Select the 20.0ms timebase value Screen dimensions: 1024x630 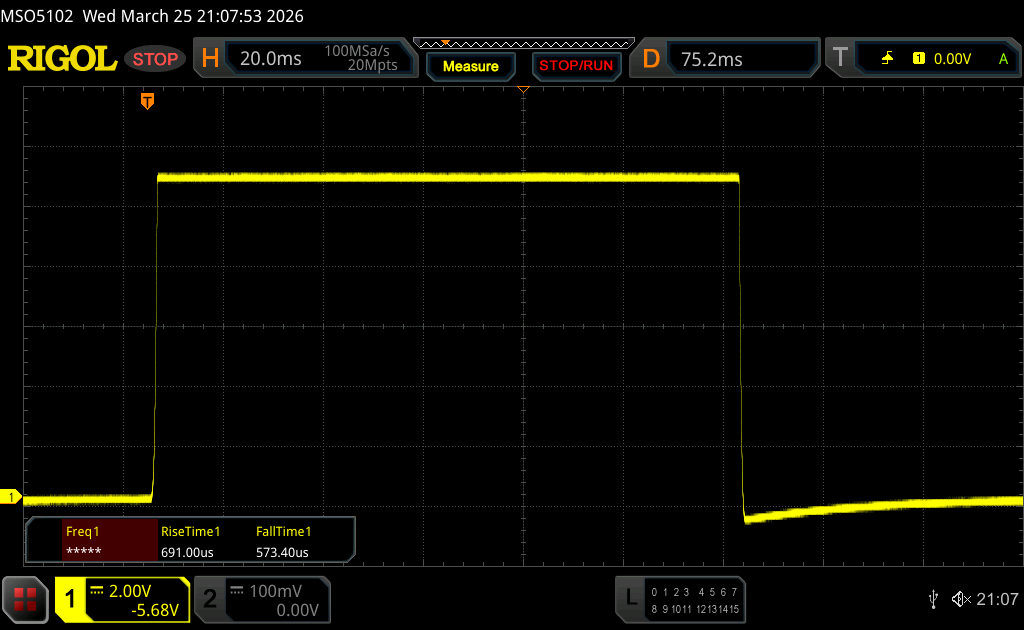[270, 59]
